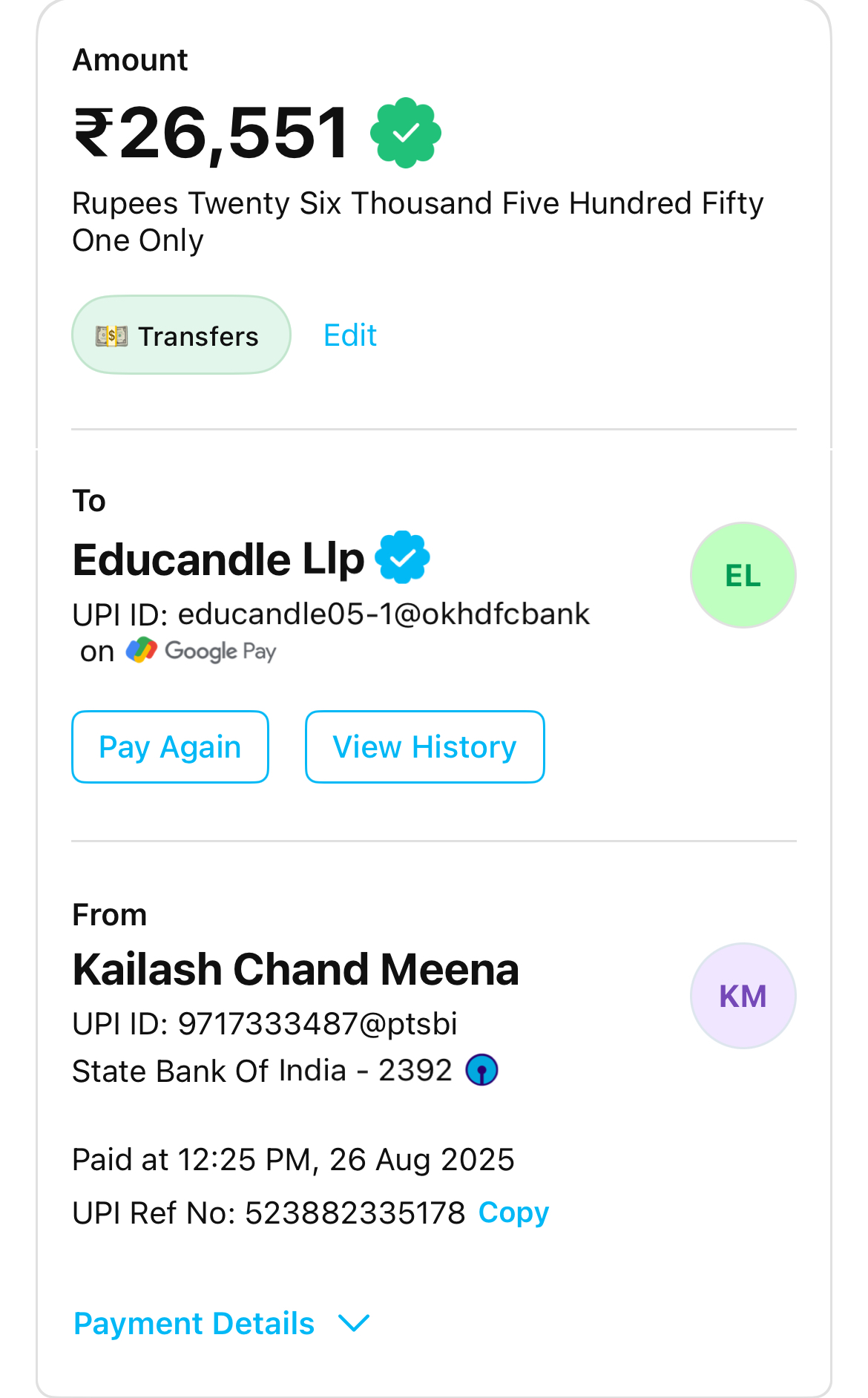Select the Transfers category chip
868x1398 pixels.
181,335
